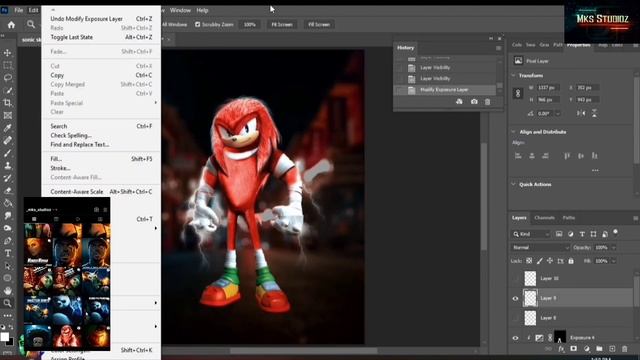
Task: Choose Undo Modify Exposure Layer
Action: click(101, 19)
